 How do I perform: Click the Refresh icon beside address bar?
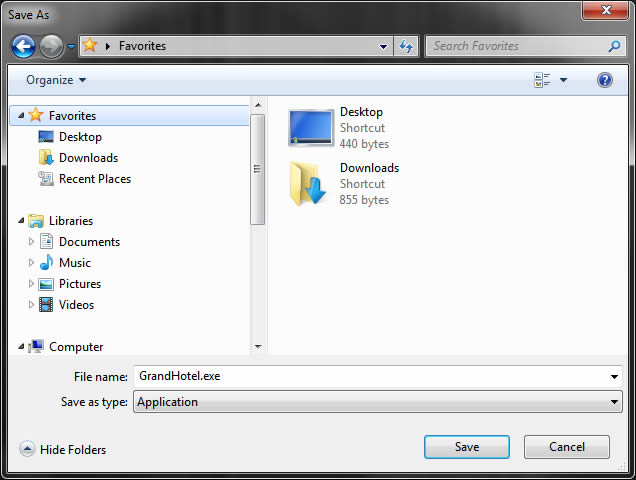point(406,46)
